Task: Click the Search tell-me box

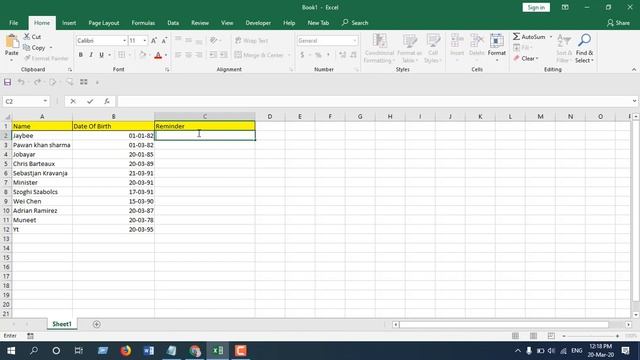Action: [x=355, y=23]
